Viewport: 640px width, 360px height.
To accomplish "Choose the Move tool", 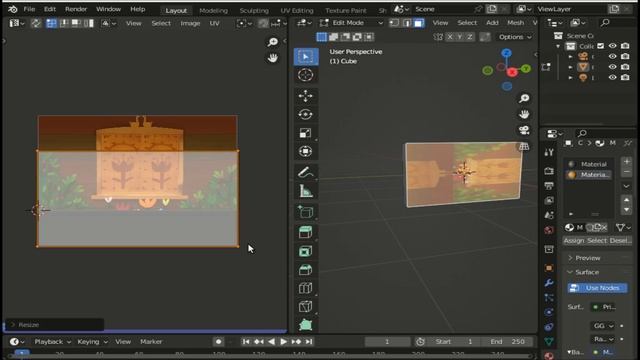I will pos(306,96).
